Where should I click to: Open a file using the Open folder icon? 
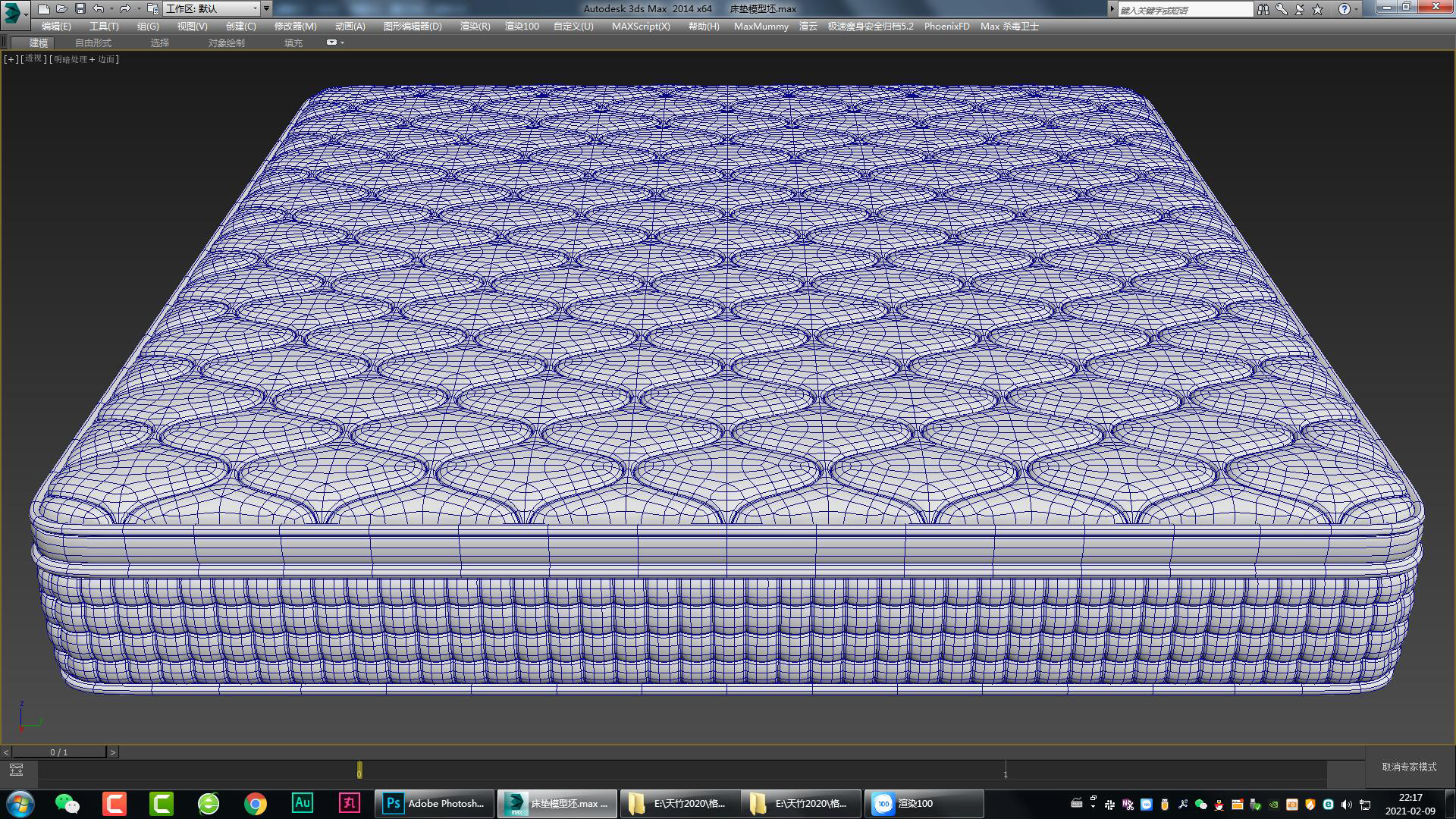pos(62,9)
